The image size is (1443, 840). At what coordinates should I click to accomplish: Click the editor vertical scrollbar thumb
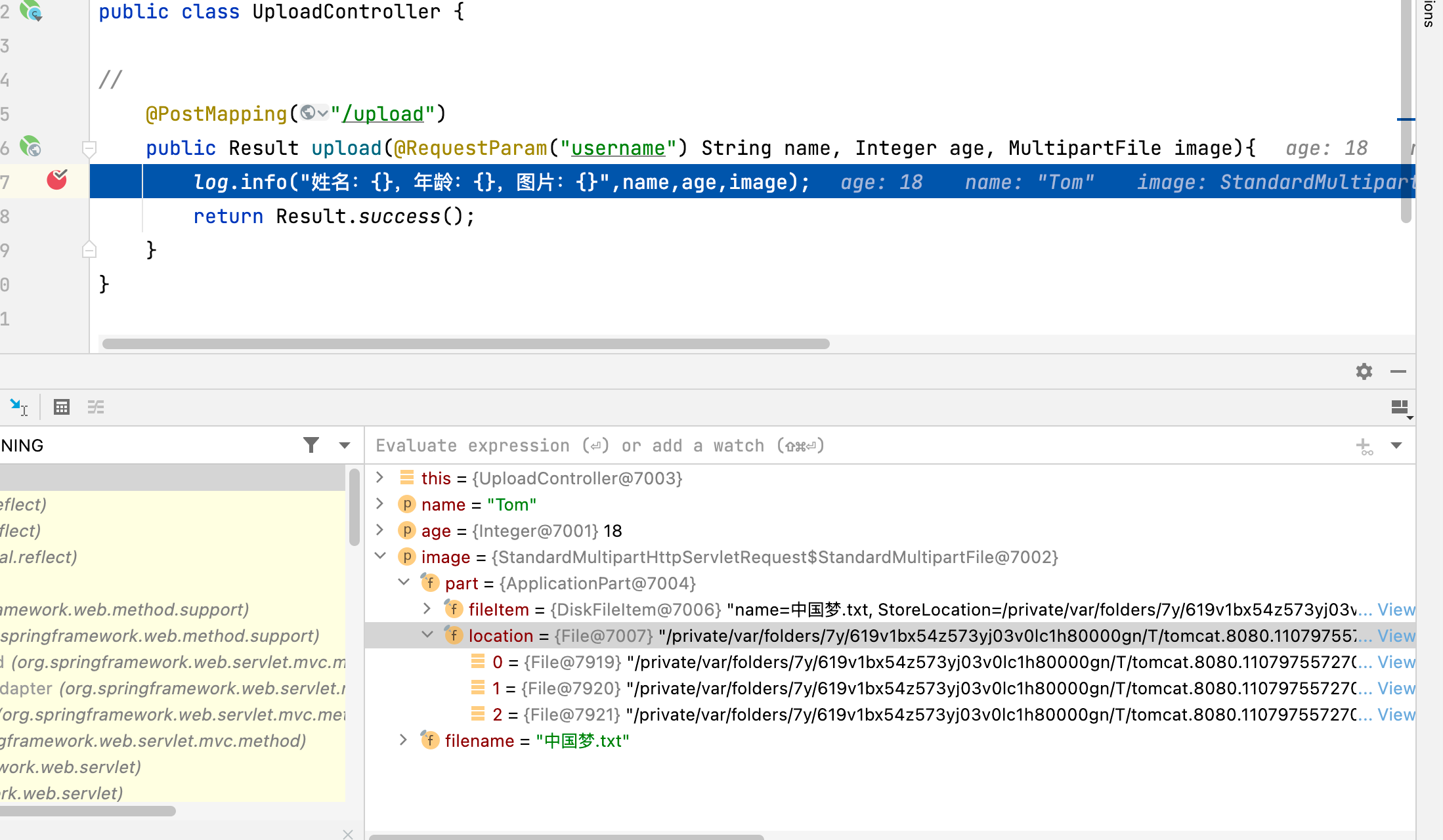(1406, 112)
